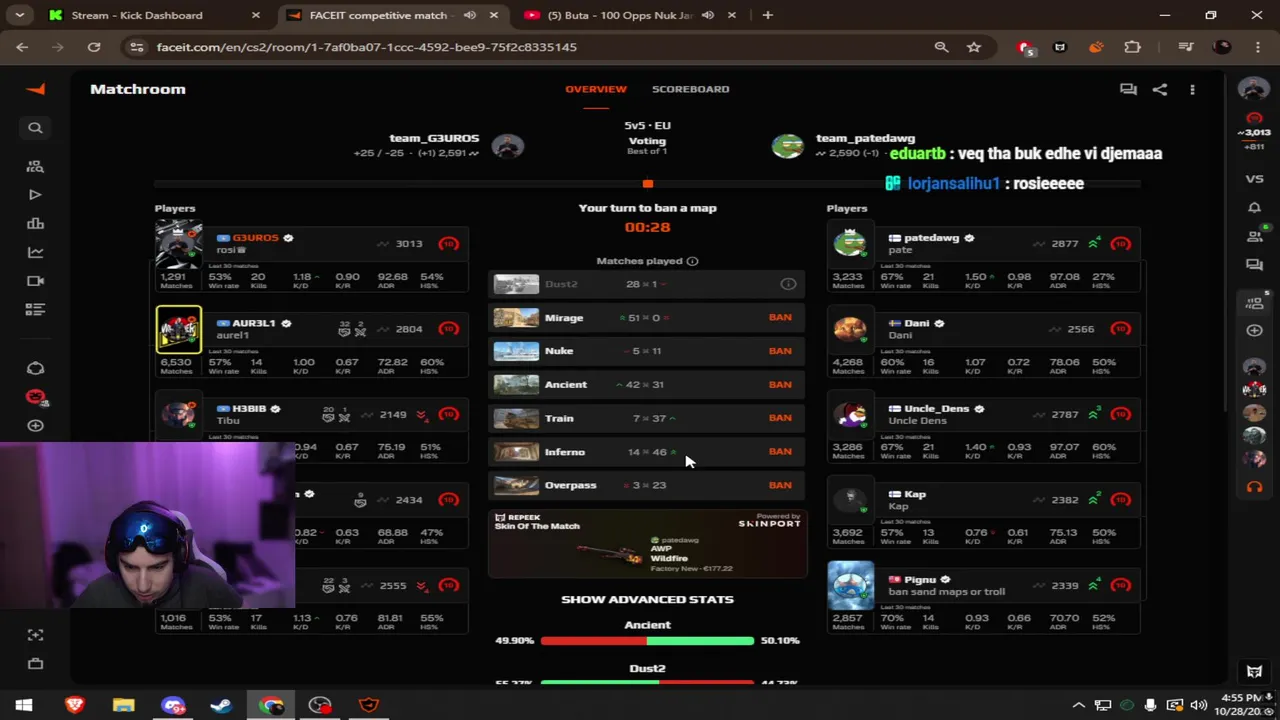Open AUR3L1 player profile name

coord(253,323)
